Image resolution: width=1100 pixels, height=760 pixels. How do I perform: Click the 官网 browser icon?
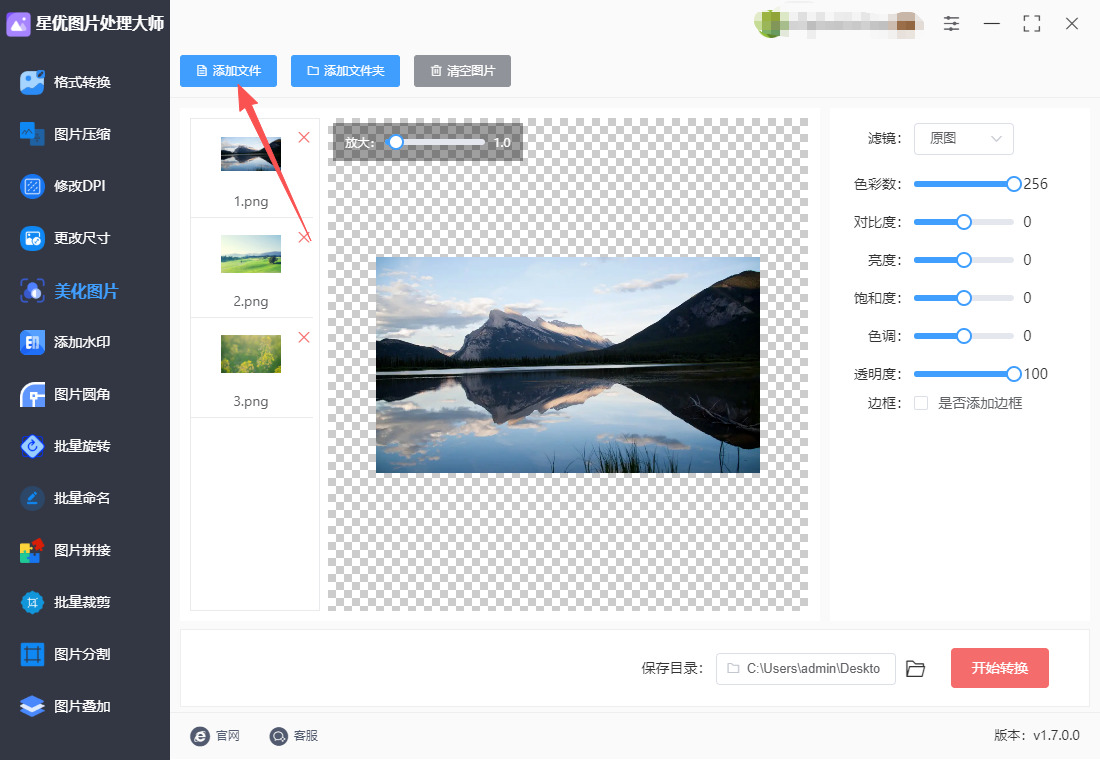click(x=200, y=735)
